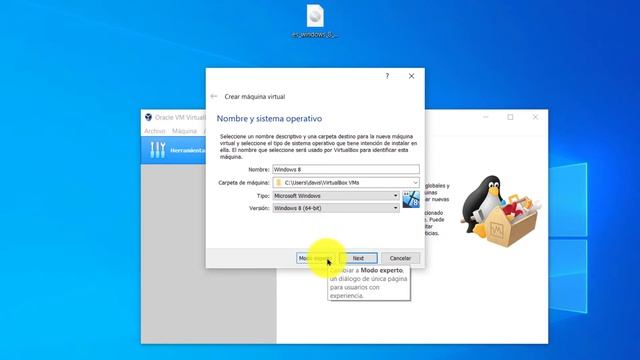Click the Nombre text field
This screenshot has height=360, width=640.
[x=346, y=169]
